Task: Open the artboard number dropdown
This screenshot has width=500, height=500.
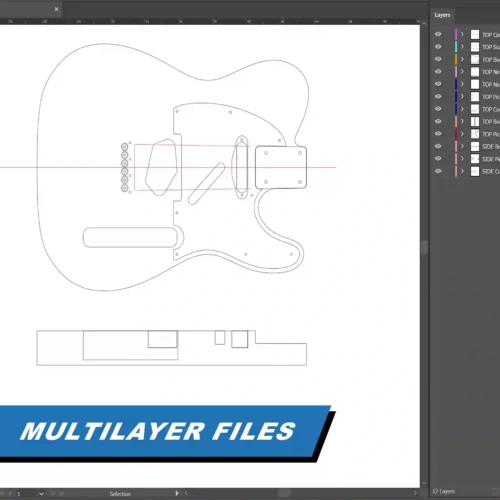Action: point(41,494)
